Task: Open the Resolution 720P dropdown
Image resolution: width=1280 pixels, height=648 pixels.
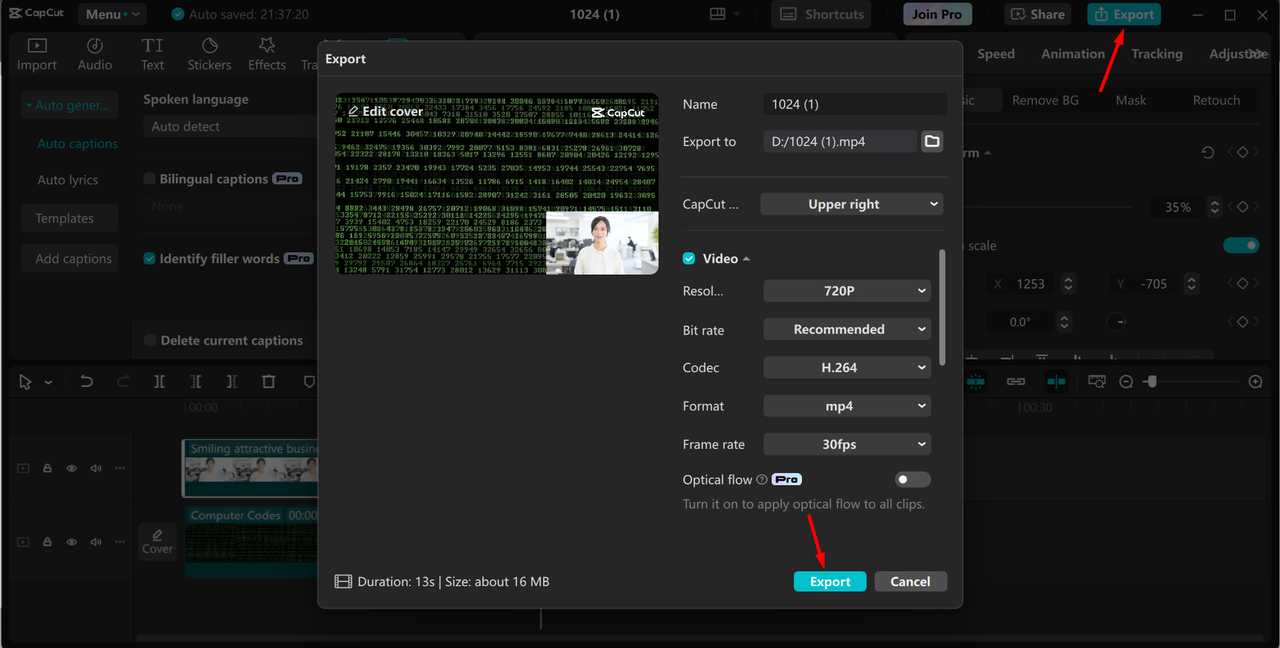Action: pyautogui.click(x=847, y=291)
